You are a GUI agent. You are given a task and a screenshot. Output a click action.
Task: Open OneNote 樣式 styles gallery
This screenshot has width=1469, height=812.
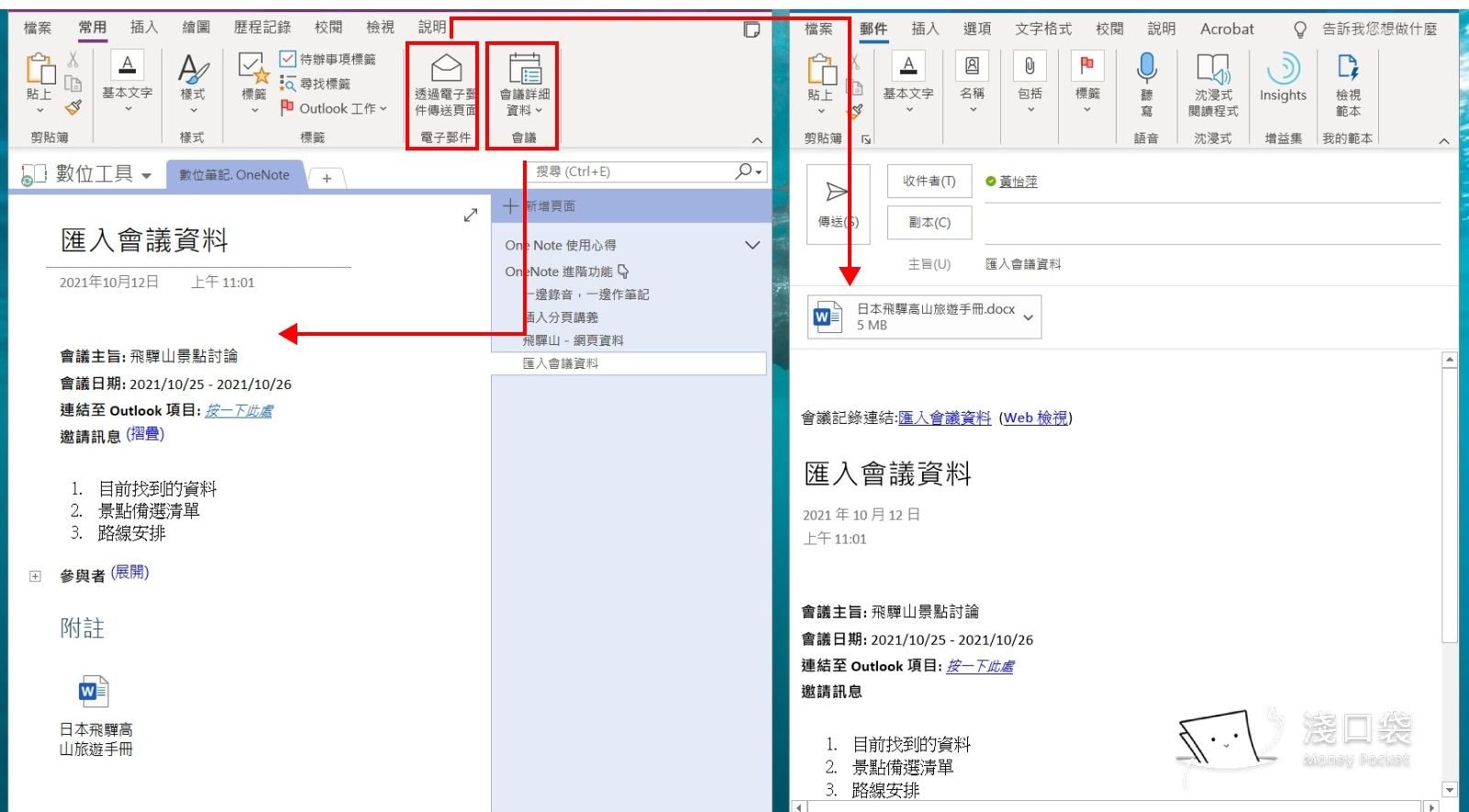coord(193,82)
